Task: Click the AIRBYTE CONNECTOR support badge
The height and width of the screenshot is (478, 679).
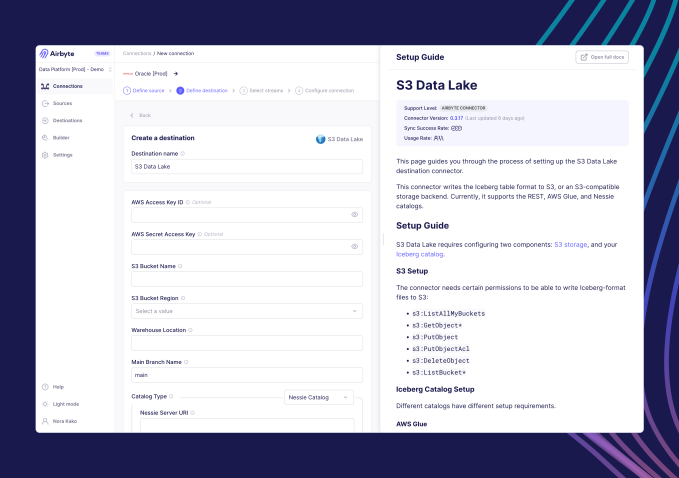Action: click(x=463, y=108)
